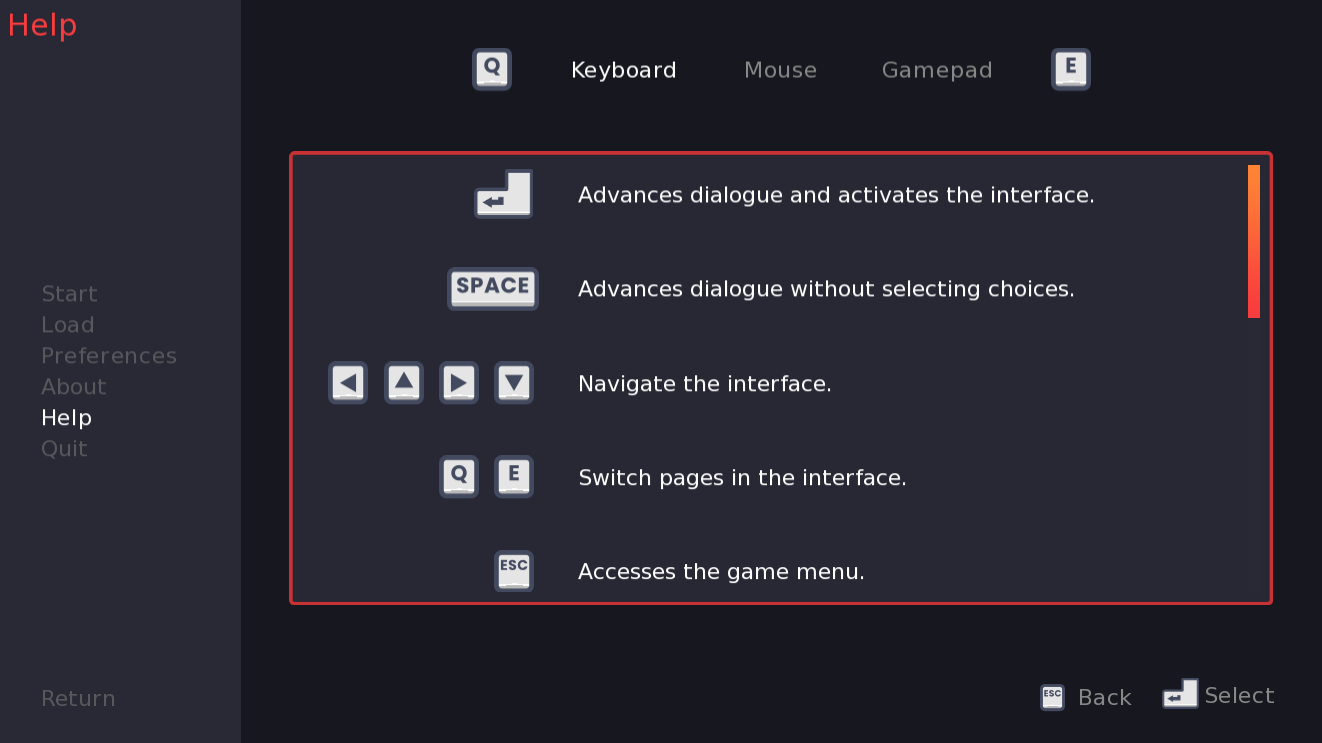This screenshot has height=743, width=1322.
Task: Click the Quit option
Action: 63,448
